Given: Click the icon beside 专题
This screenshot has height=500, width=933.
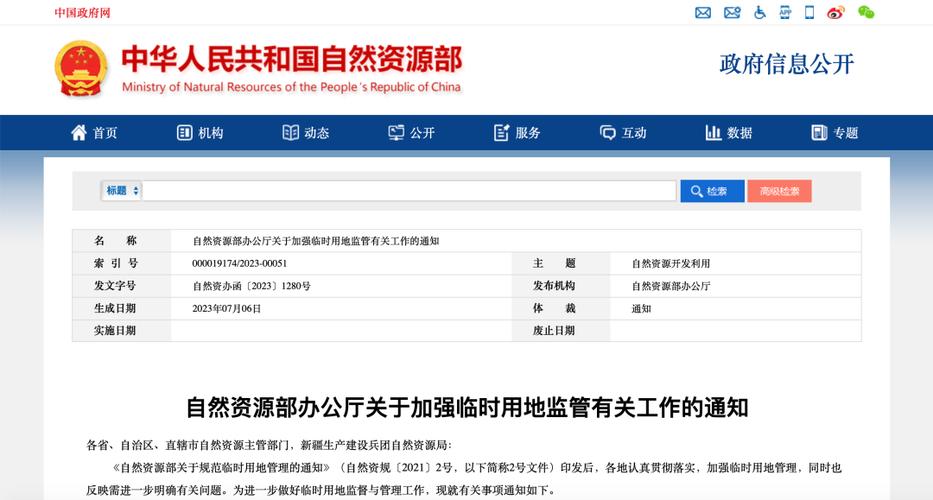Looking at the screenshot, I should click(x=819, y=132).
